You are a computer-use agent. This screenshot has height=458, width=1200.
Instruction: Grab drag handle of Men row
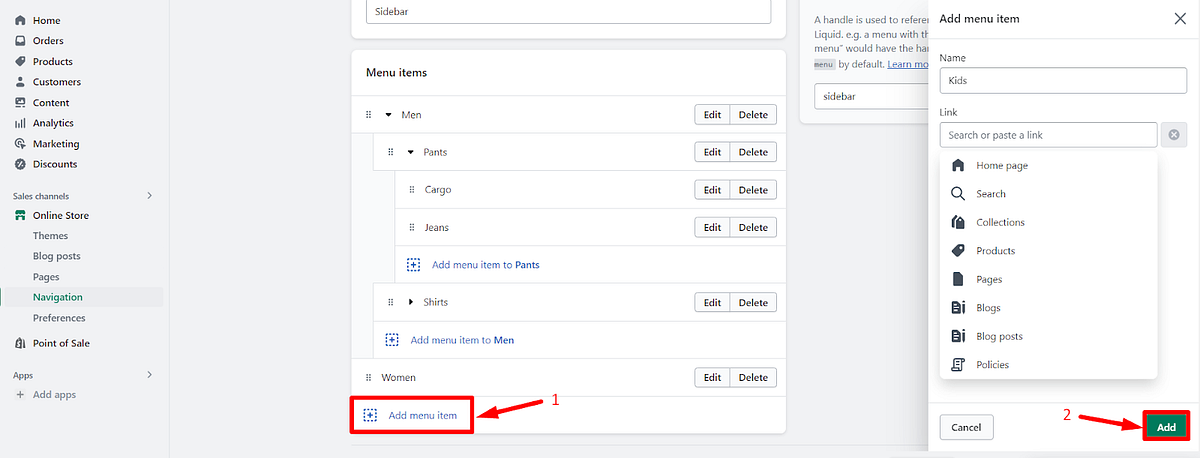pyautogui.click(x=368, y=115)
